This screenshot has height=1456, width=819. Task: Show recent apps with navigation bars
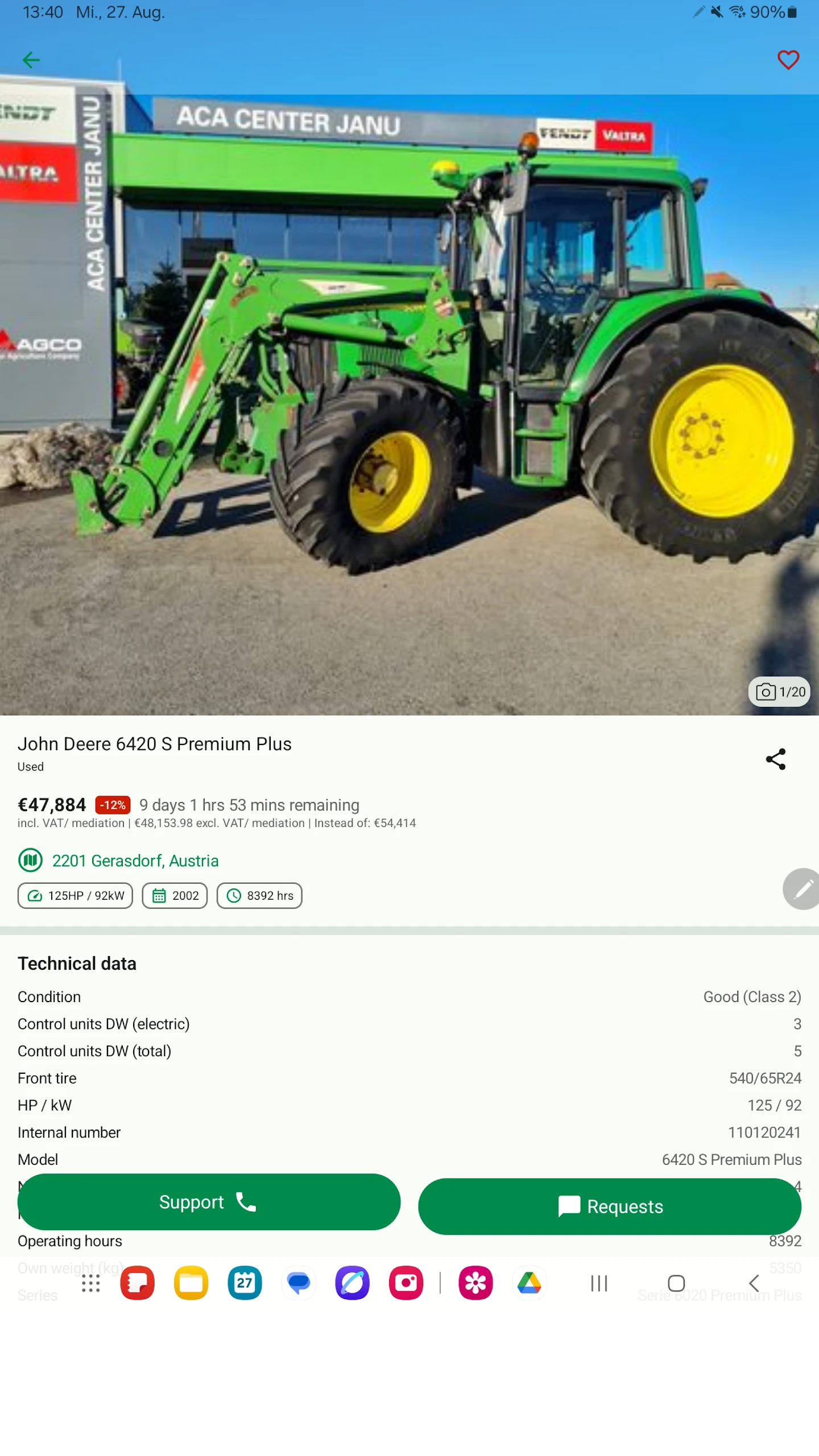click(x=599, y=1283)
